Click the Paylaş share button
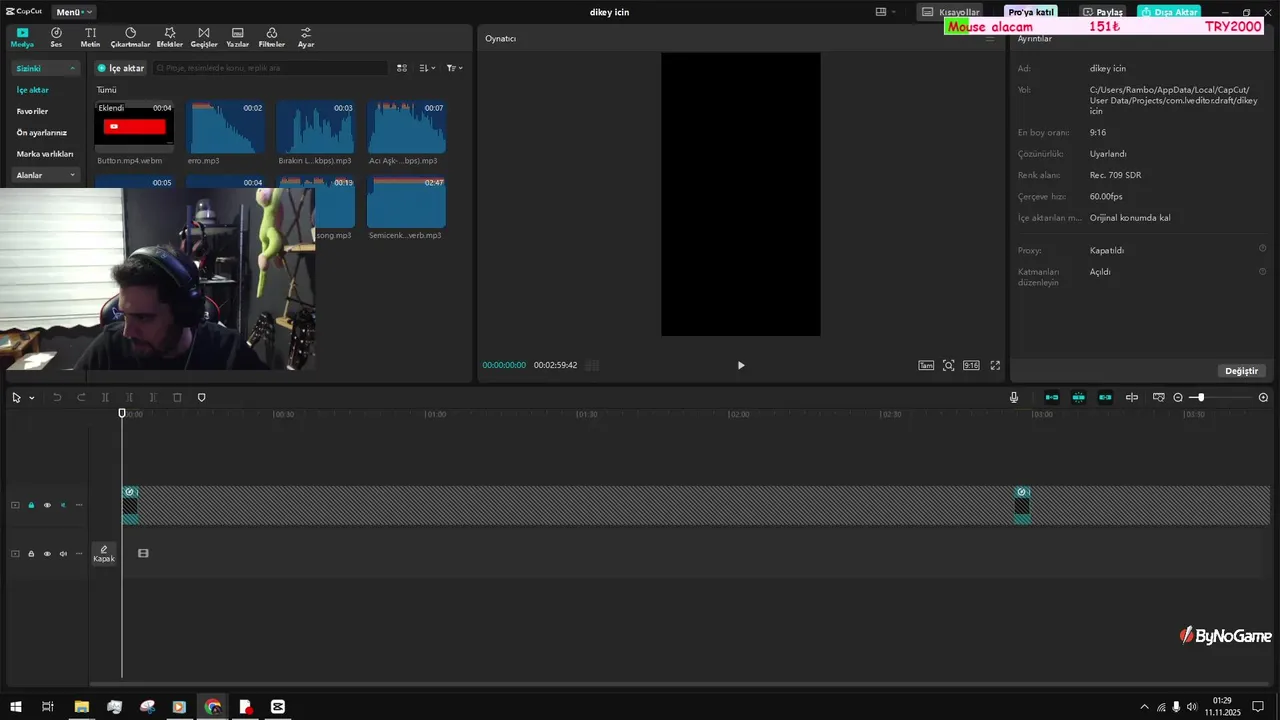Screen dimensions: 1280x720 (x=1103, y=12)
